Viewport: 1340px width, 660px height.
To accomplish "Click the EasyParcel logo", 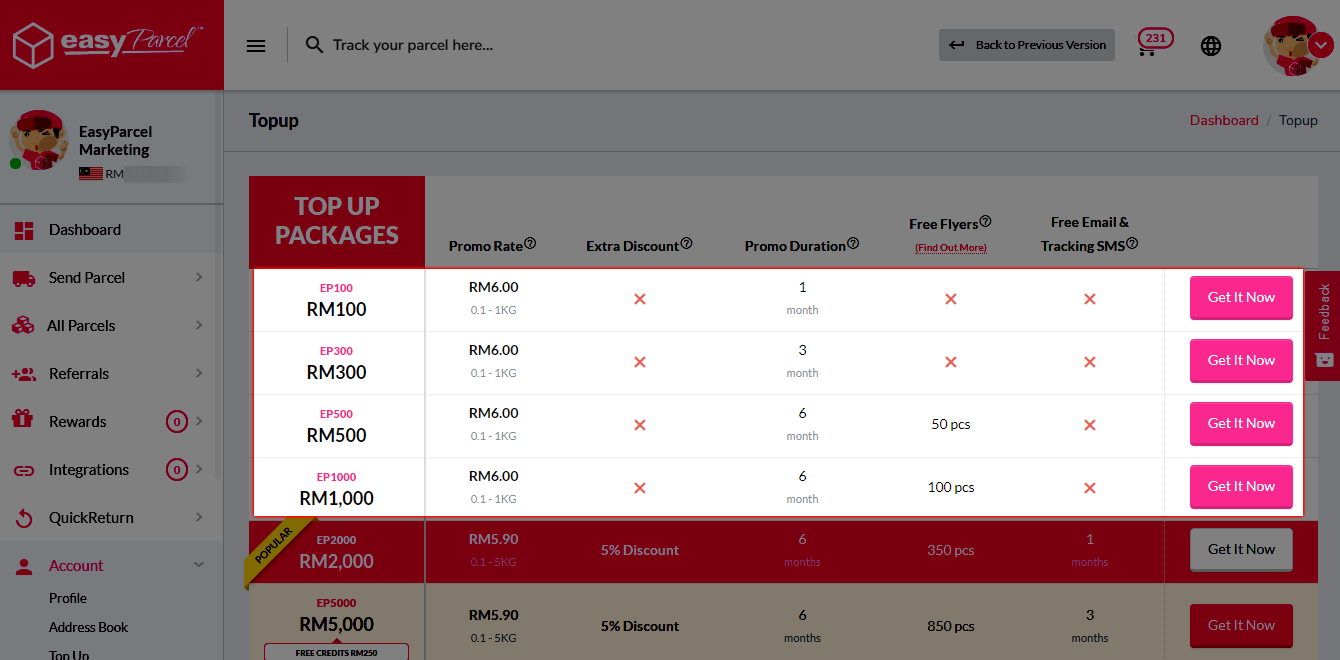I will [x=107, y=44].
